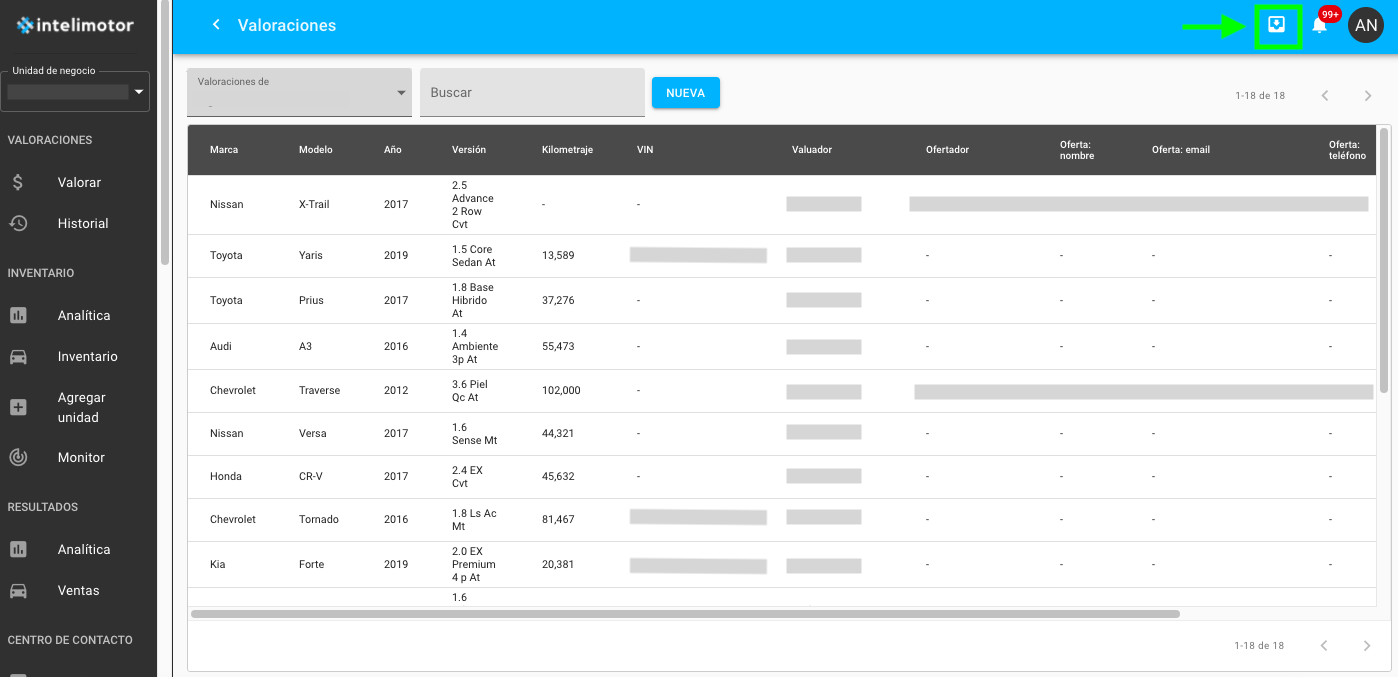Viewport: 1398px width, 677px height.
Task: Click the sidebar's vertical scrollbar
Action: click(164, 133)
